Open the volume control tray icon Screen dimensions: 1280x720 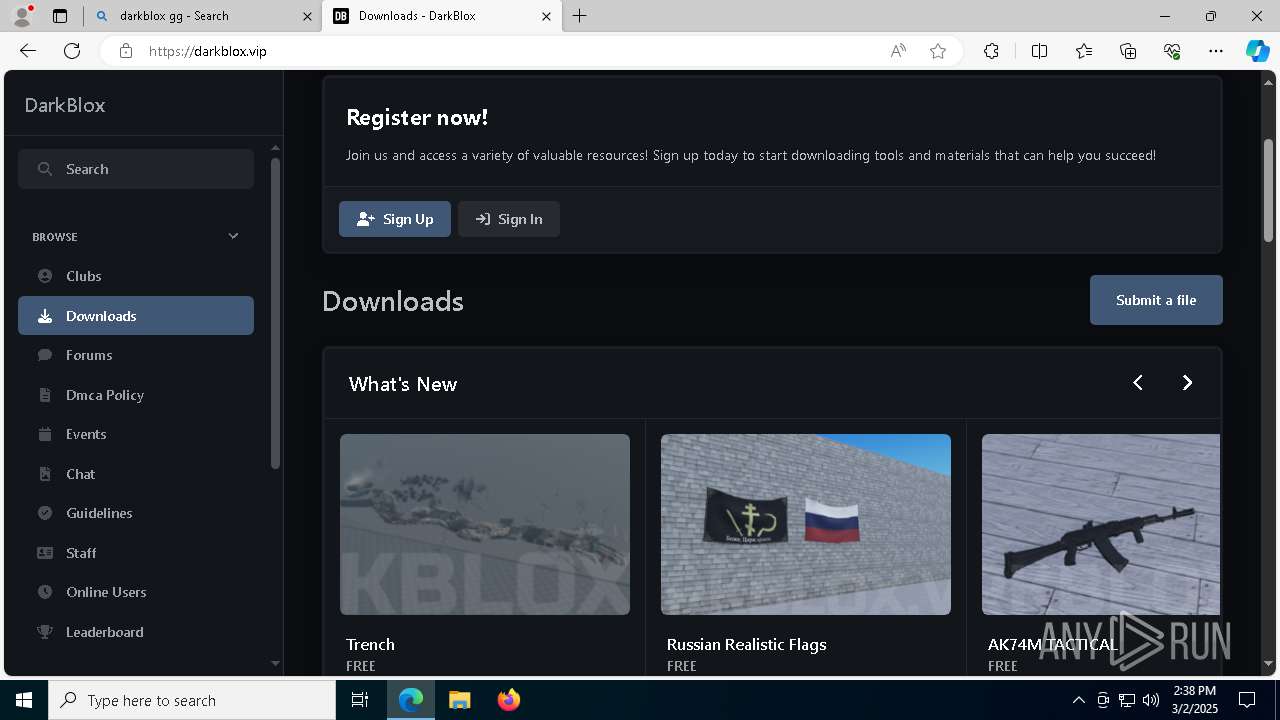[x=1150, y=700]
